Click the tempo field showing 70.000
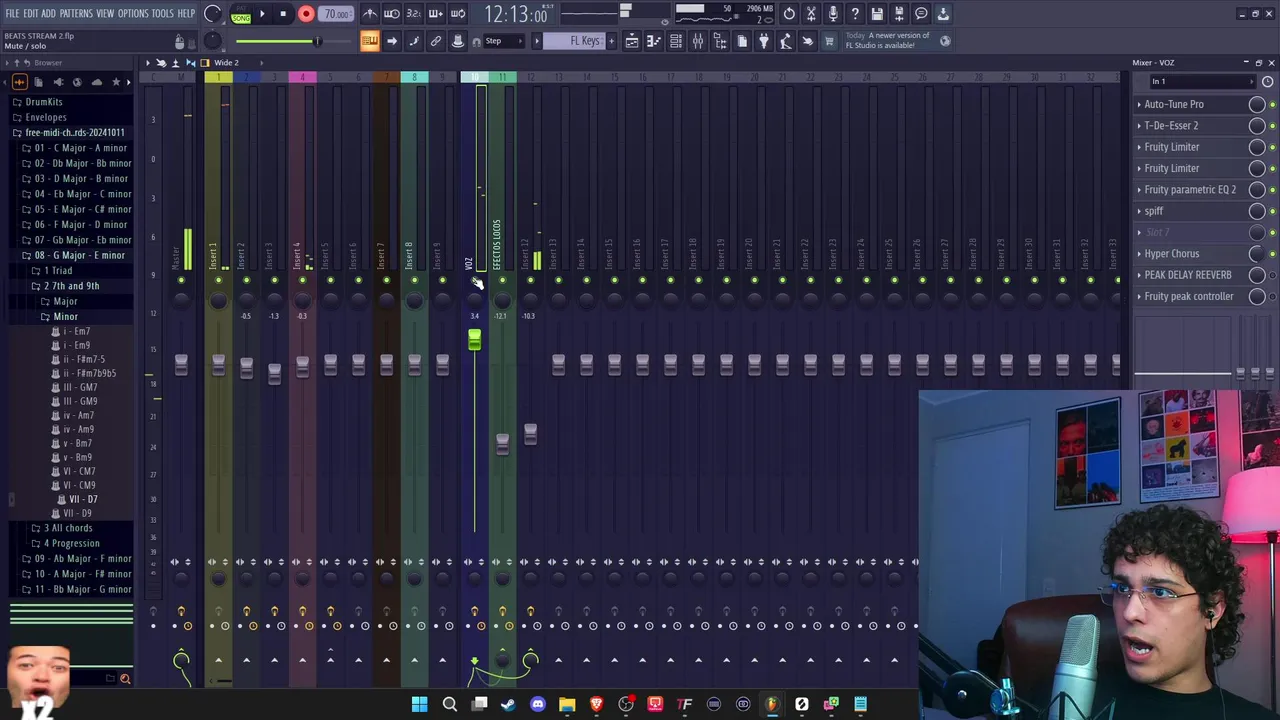Image resolution: width=1280 pixels, height=720 pixels. 336,14
